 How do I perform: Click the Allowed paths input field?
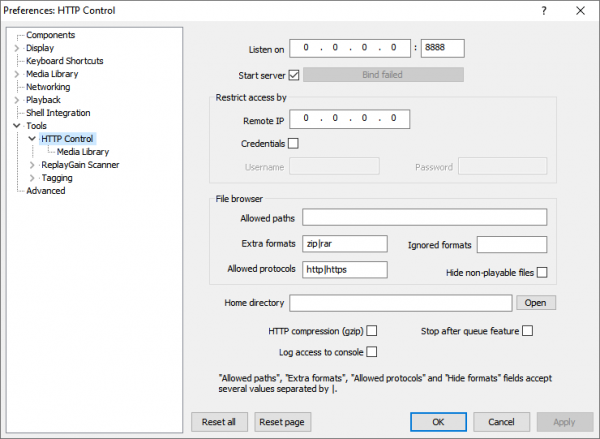tap(424, 218)
